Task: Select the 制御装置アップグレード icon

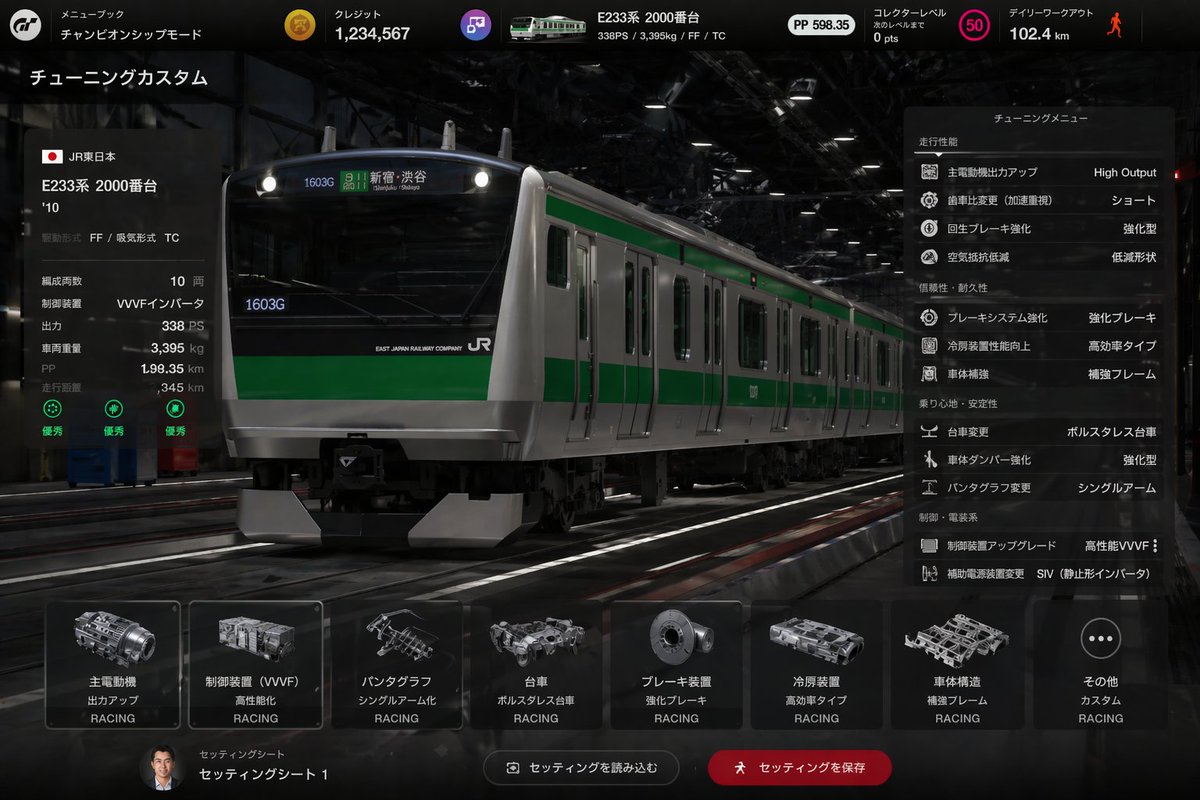Action: point(929,546)
